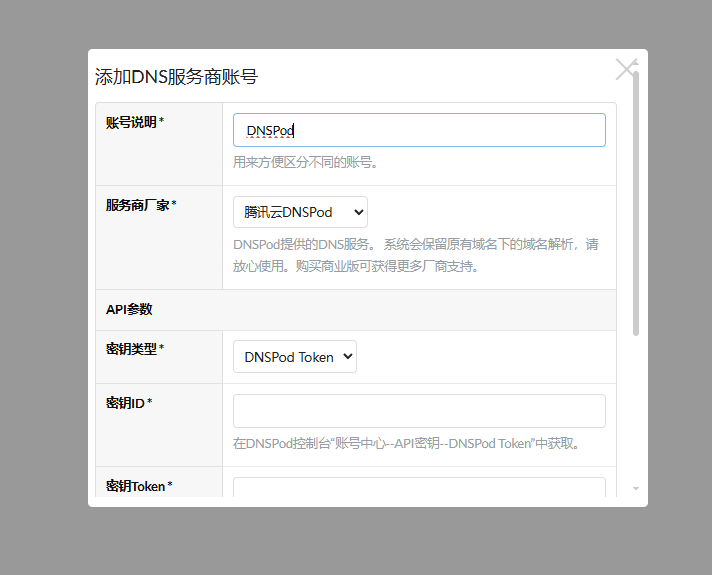This screenshot has width=712, height=575.
Task: Open the 服务商厂家 dropdown showing 腾讯云DNSPod
Action: (x=300, y=212)
